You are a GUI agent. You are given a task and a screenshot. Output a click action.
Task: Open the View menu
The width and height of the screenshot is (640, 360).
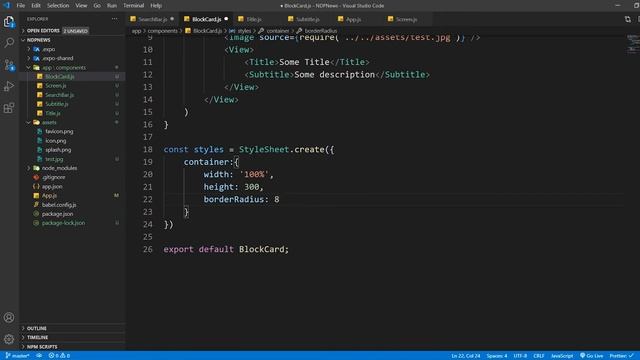(x=81, y=5)
